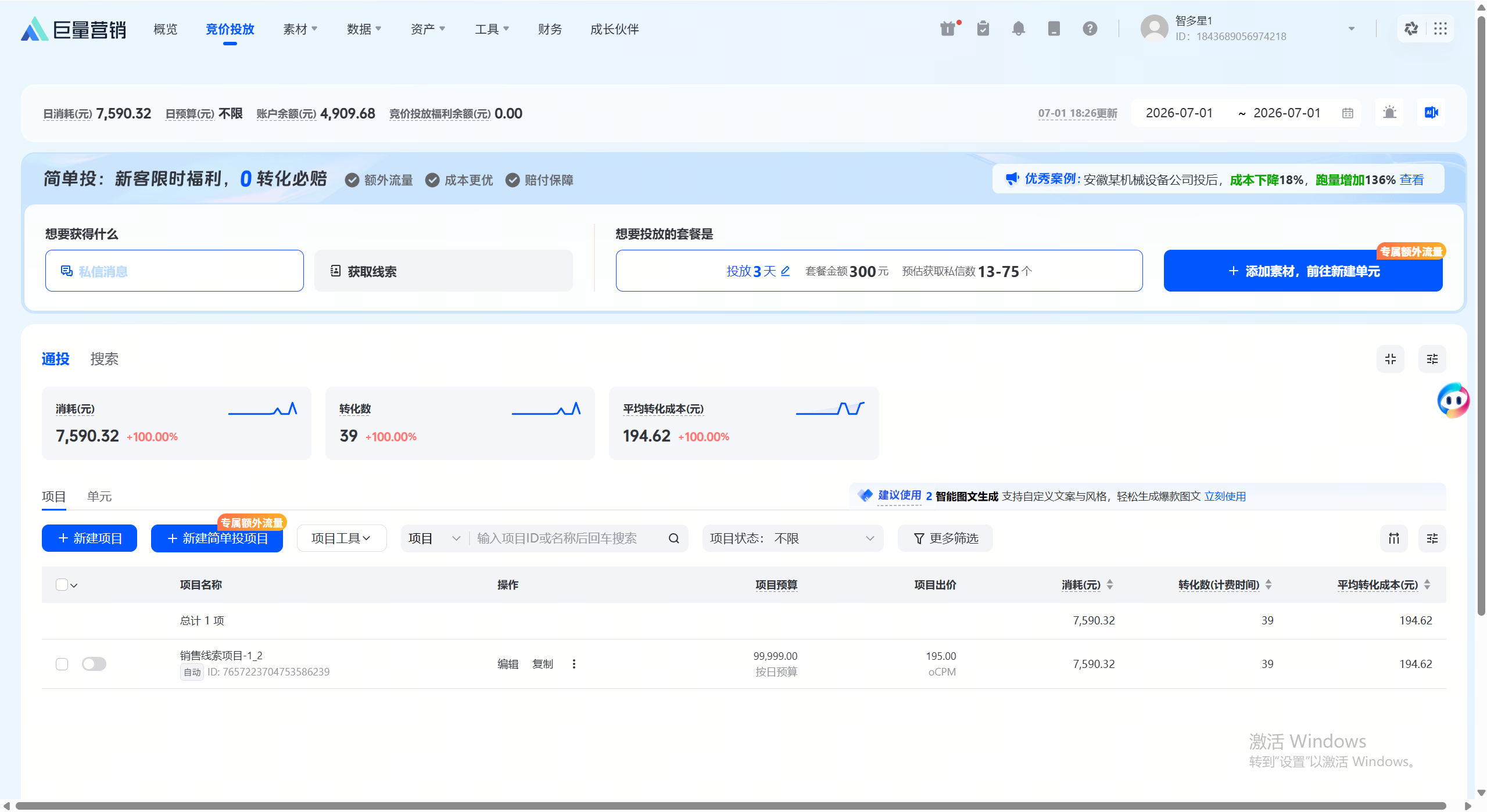1487x812 pixels.
Task: Click the collapse icon beside 通投 tabs
Action: [x=1390, y=359]
